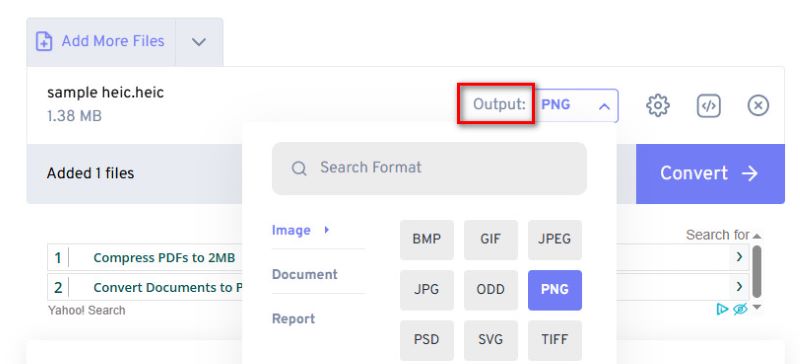Choose BMP output format
Screen dimensions: 800x364
pyautogui.click(x=427, y=239)
